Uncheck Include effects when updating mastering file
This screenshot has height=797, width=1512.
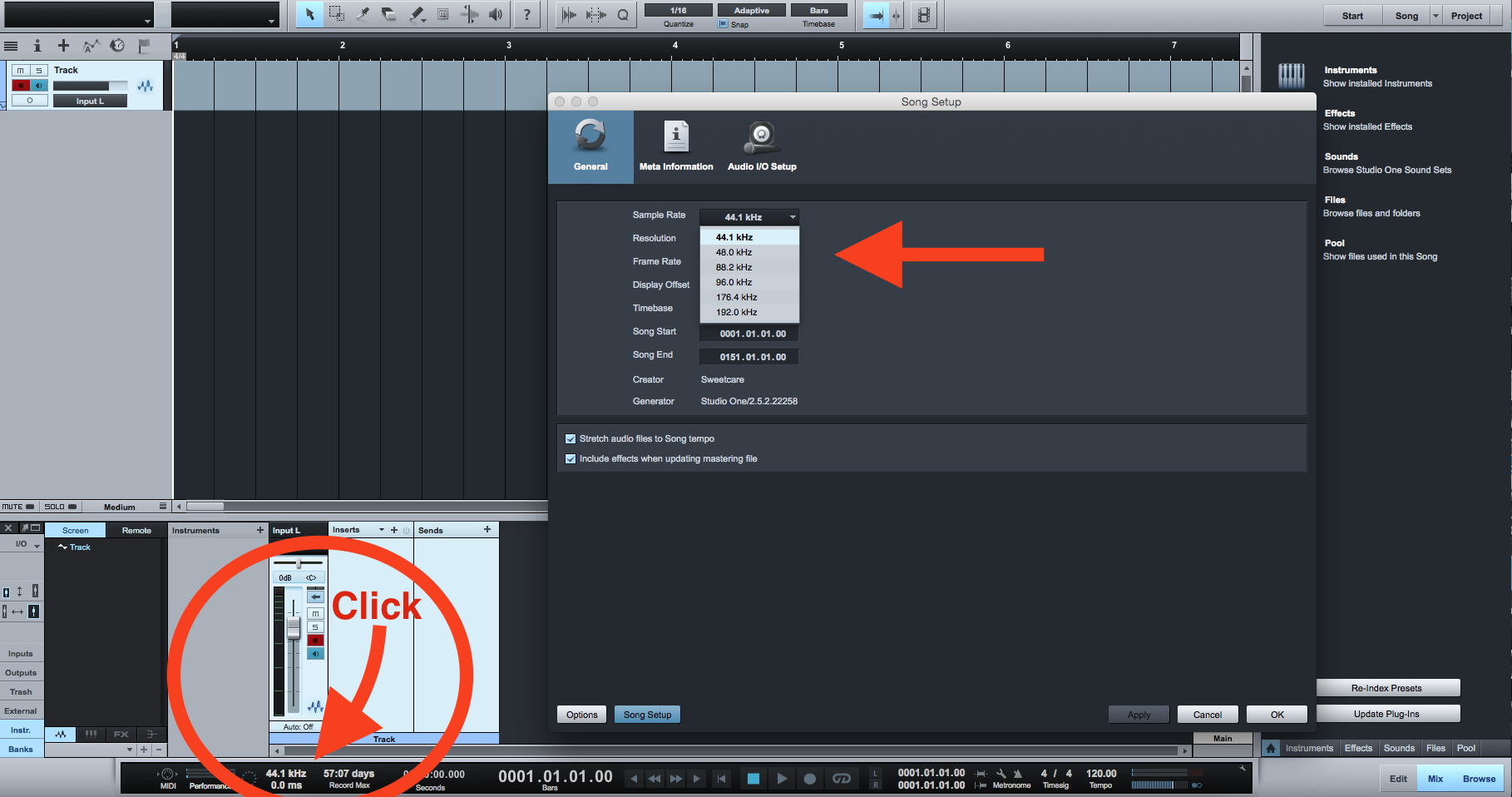point(571,458)
